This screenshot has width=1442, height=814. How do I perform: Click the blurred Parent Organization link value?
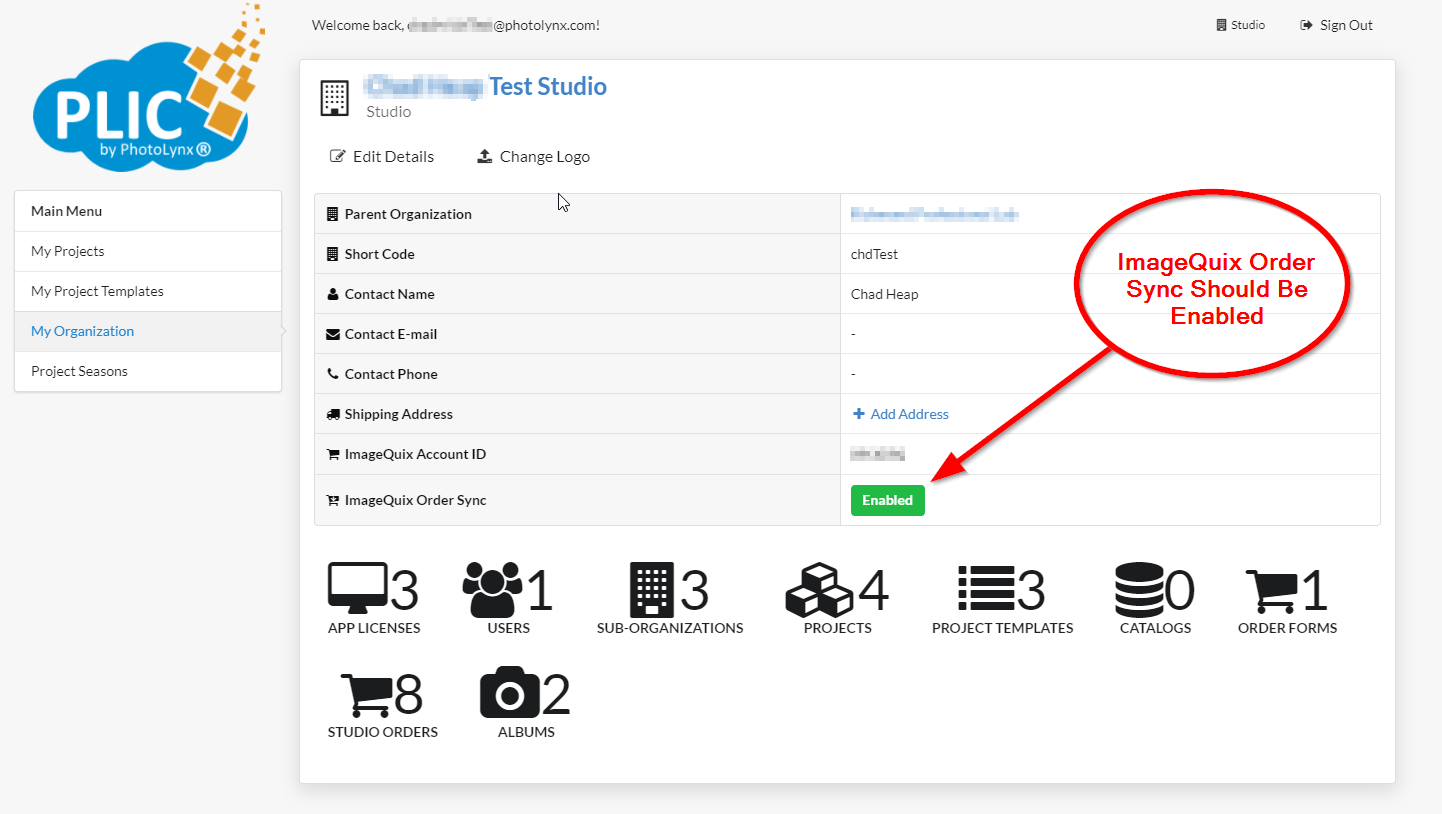coord(935,214)
